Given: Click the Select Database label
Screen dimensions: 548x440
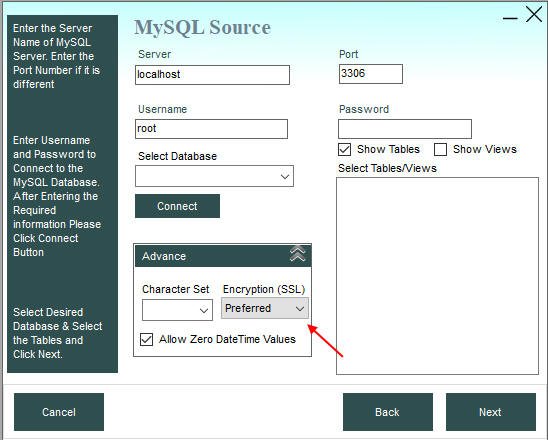Looking at the screenshot, I should click(x=177, y=156).
